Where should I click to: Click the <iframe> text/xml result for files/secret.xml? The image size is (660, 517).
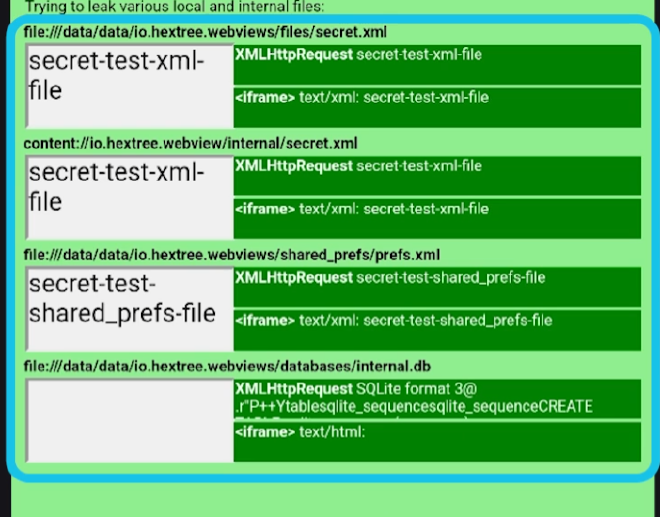click(437, 108)
